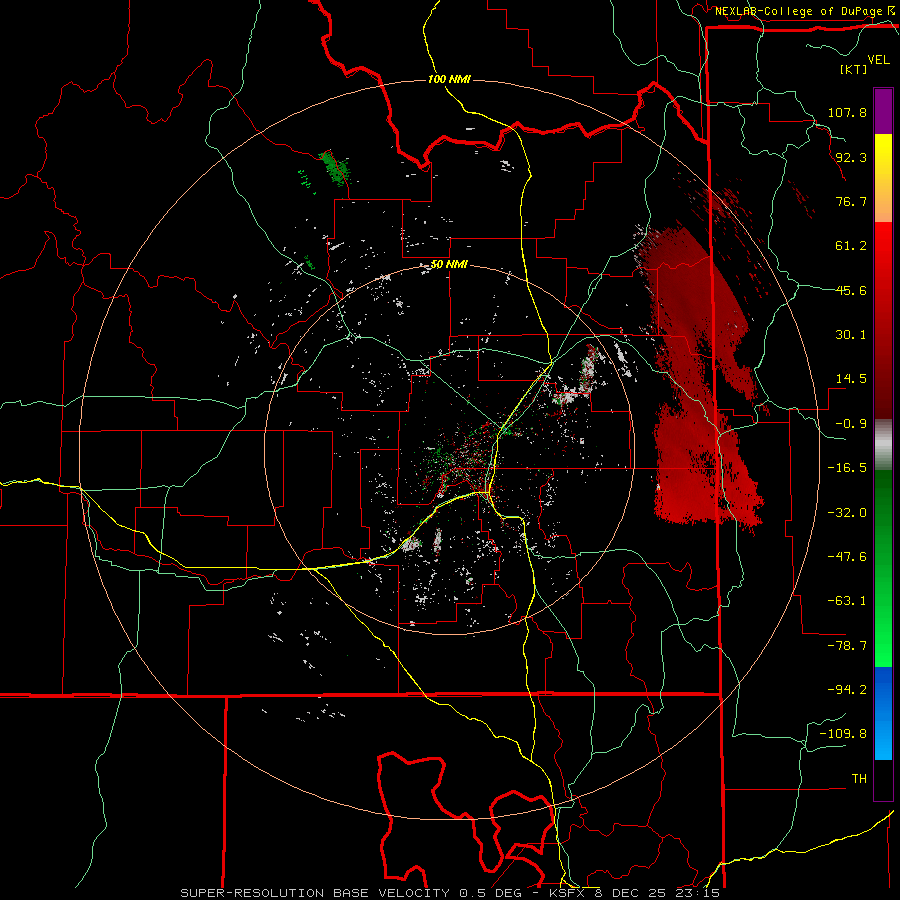Screen dimensions: 900x900
Task: Click the 50 NMI range ring label
Action: pyautogui.click(x=449, y=265)
